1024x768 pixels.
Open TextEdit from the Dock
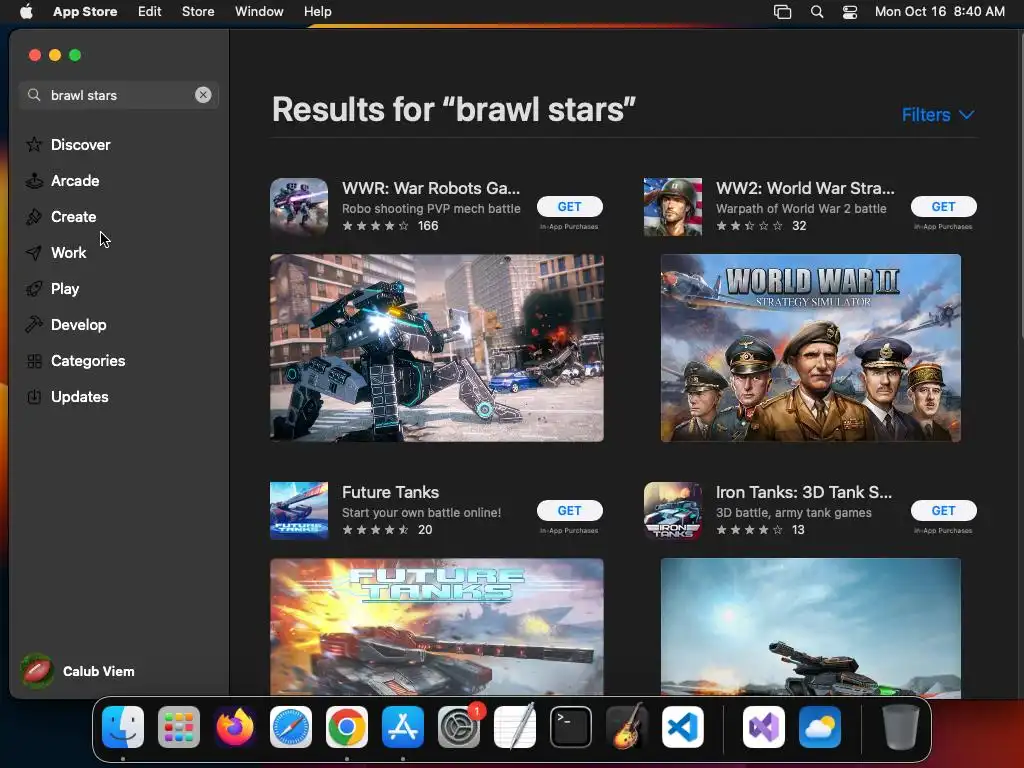[515, 727]
